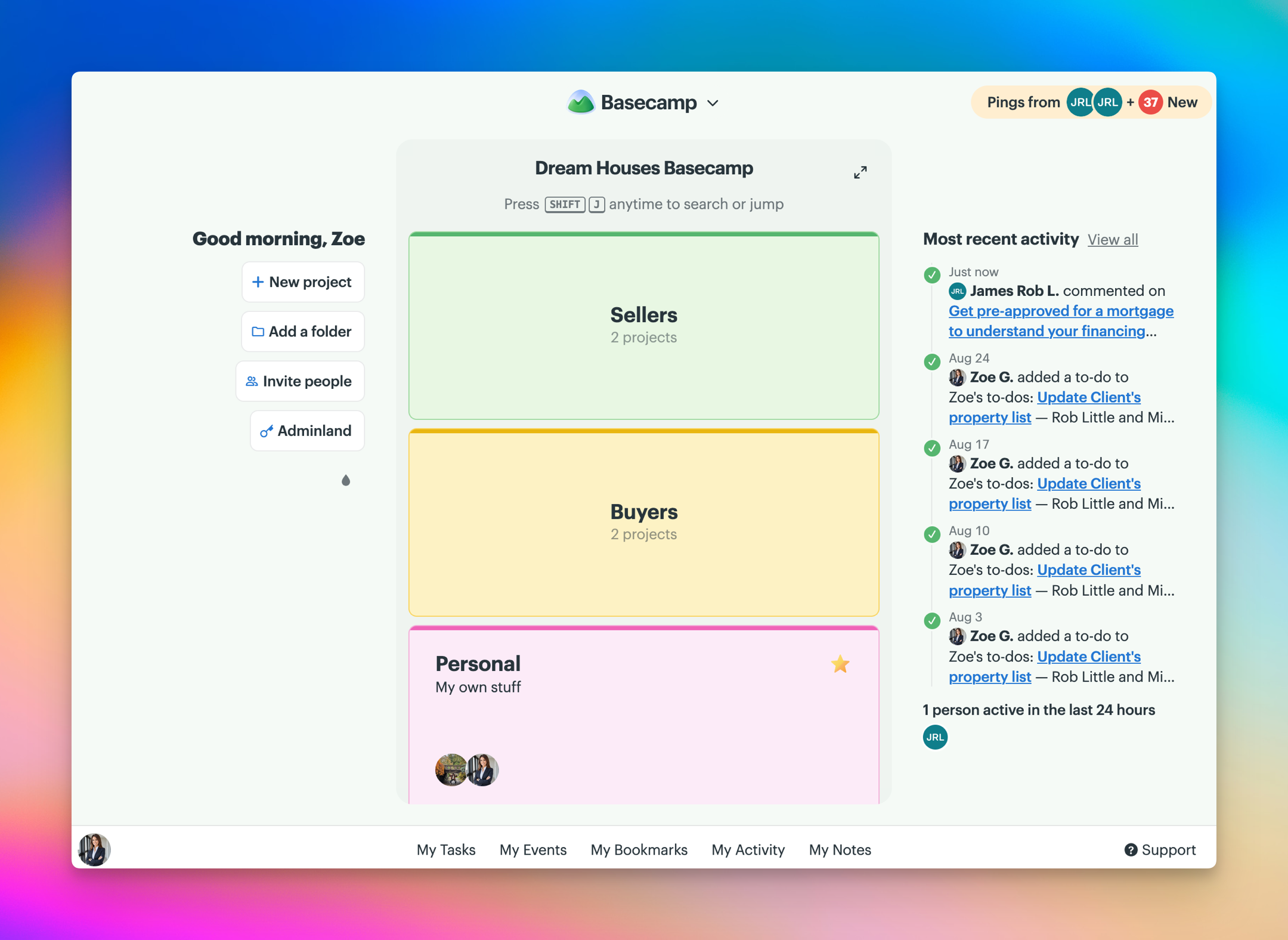1288x940 pixels.
Task: Click the JRL avatar under active people
Action: [935, 737]
